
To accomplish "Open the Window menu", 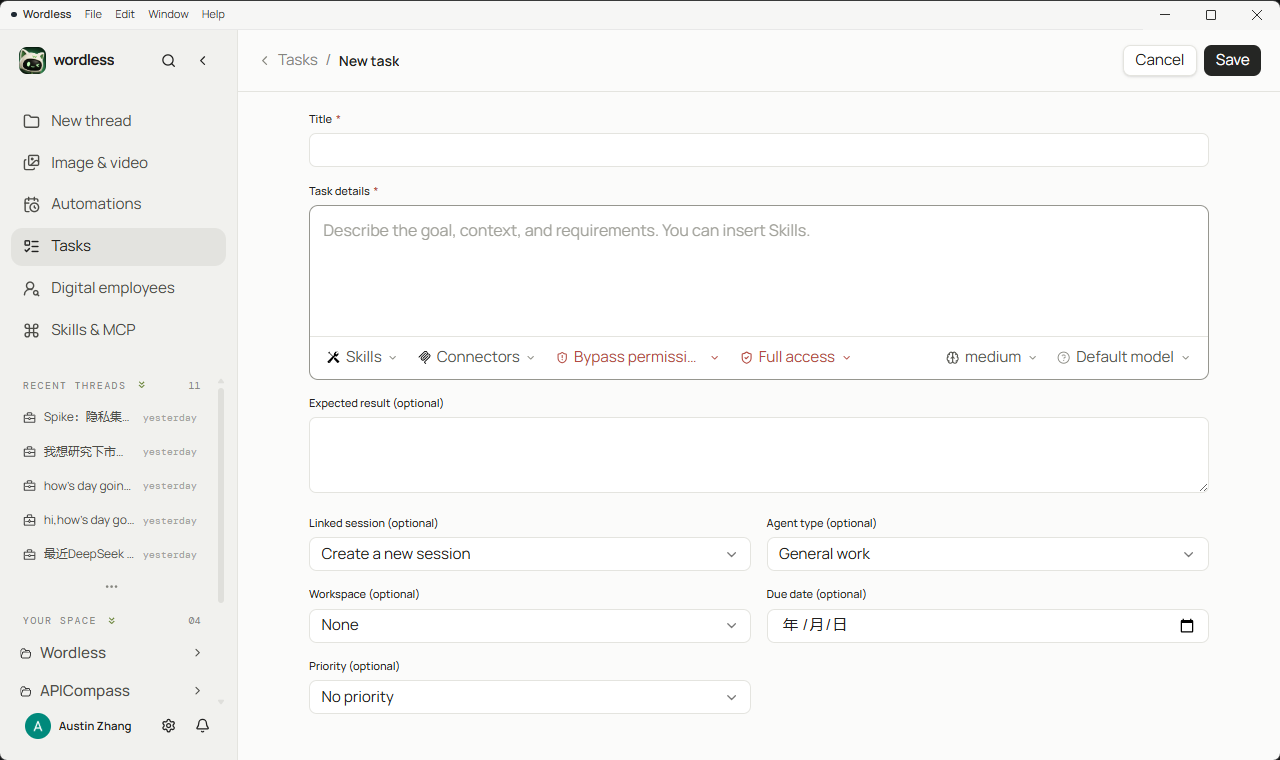I will 168,15.
